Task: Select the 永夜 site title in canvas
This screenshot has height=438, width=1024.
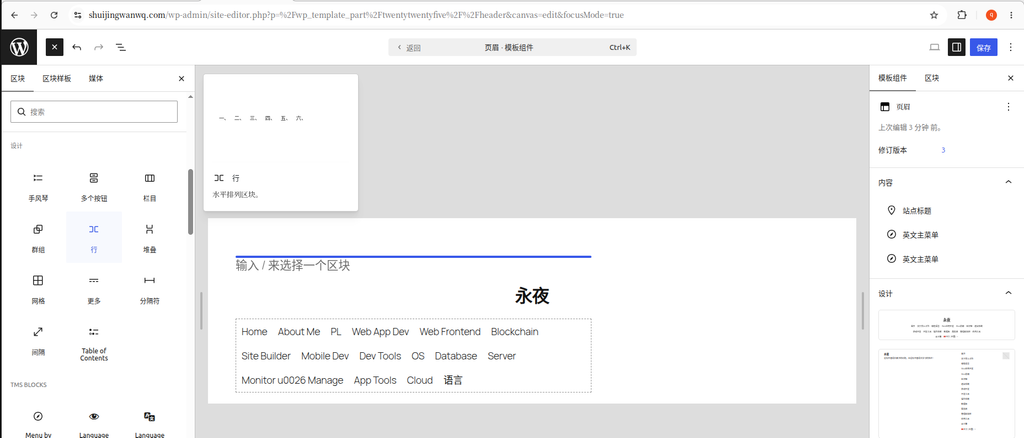Action: (532, 296)
